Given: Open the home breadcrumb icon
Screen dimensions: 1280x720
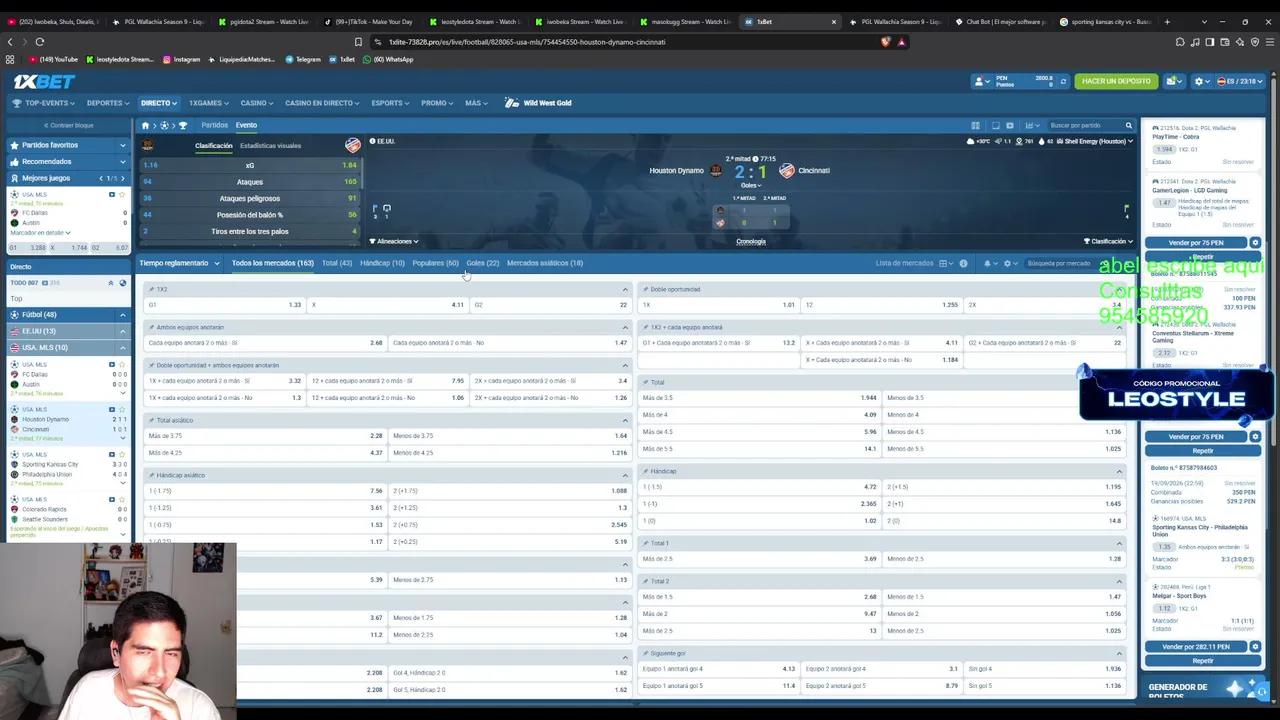Looking at the screenshot, I should [x=145, y=126].
